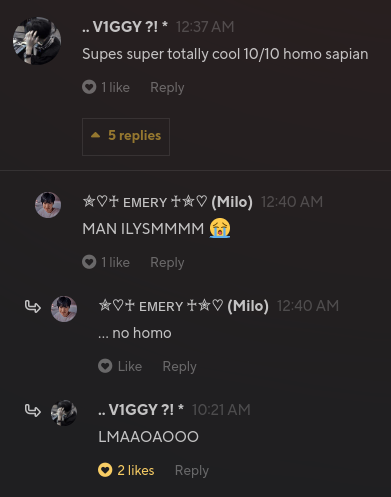Open V1GGY's avatar on LMAAOAOOO reply
Screen dimensions: 391x497
point(64,413)
